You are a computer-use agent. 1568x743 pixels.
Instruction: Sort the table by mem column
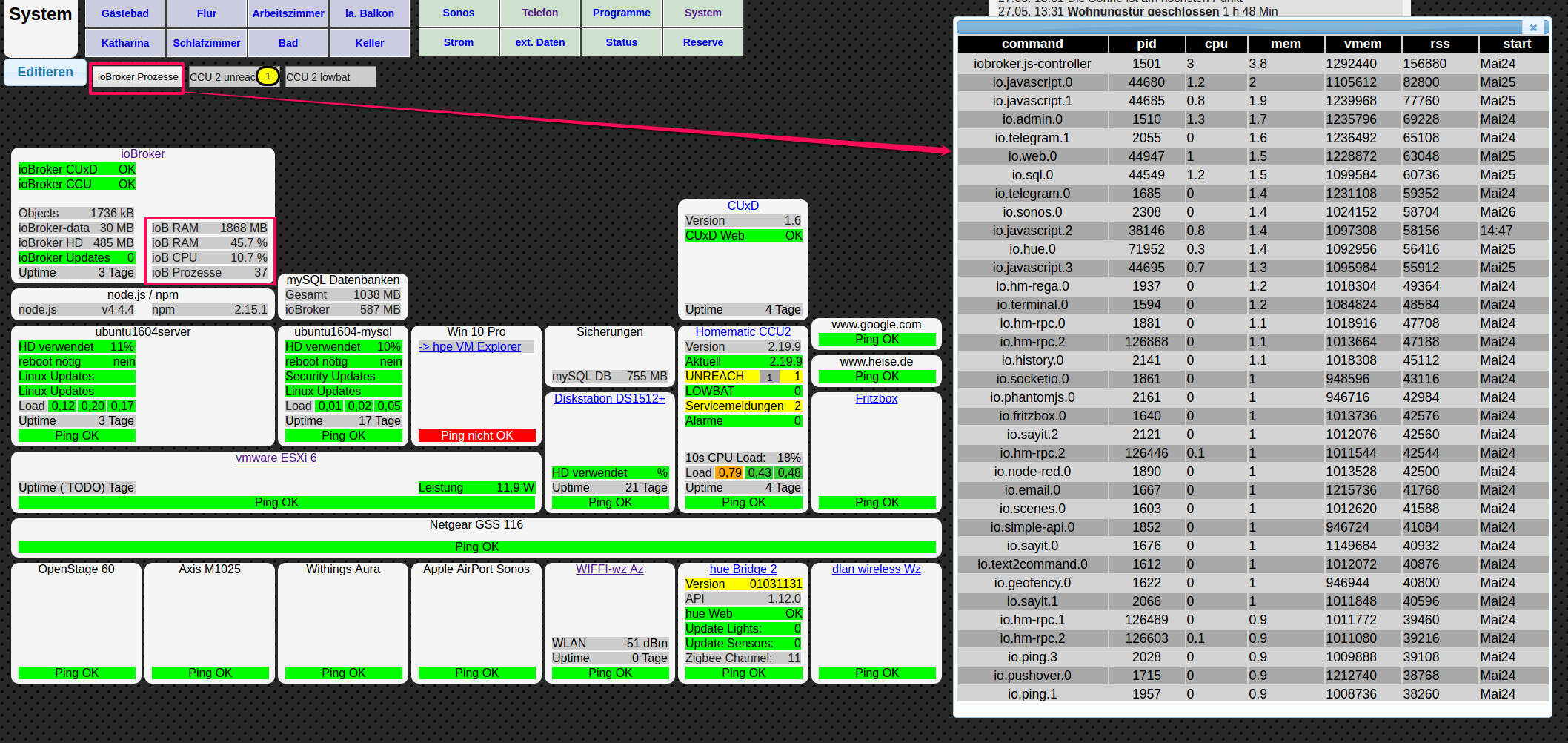1286,44
